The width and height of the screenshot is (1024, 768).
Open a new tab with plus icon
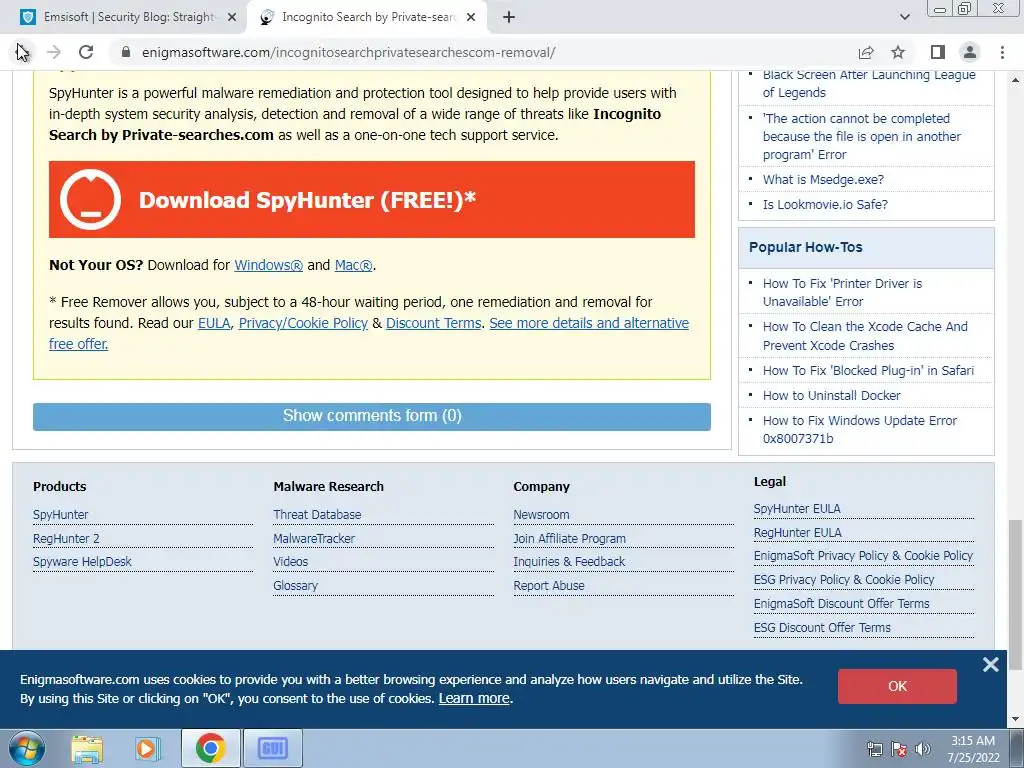(x=509, y=18)
